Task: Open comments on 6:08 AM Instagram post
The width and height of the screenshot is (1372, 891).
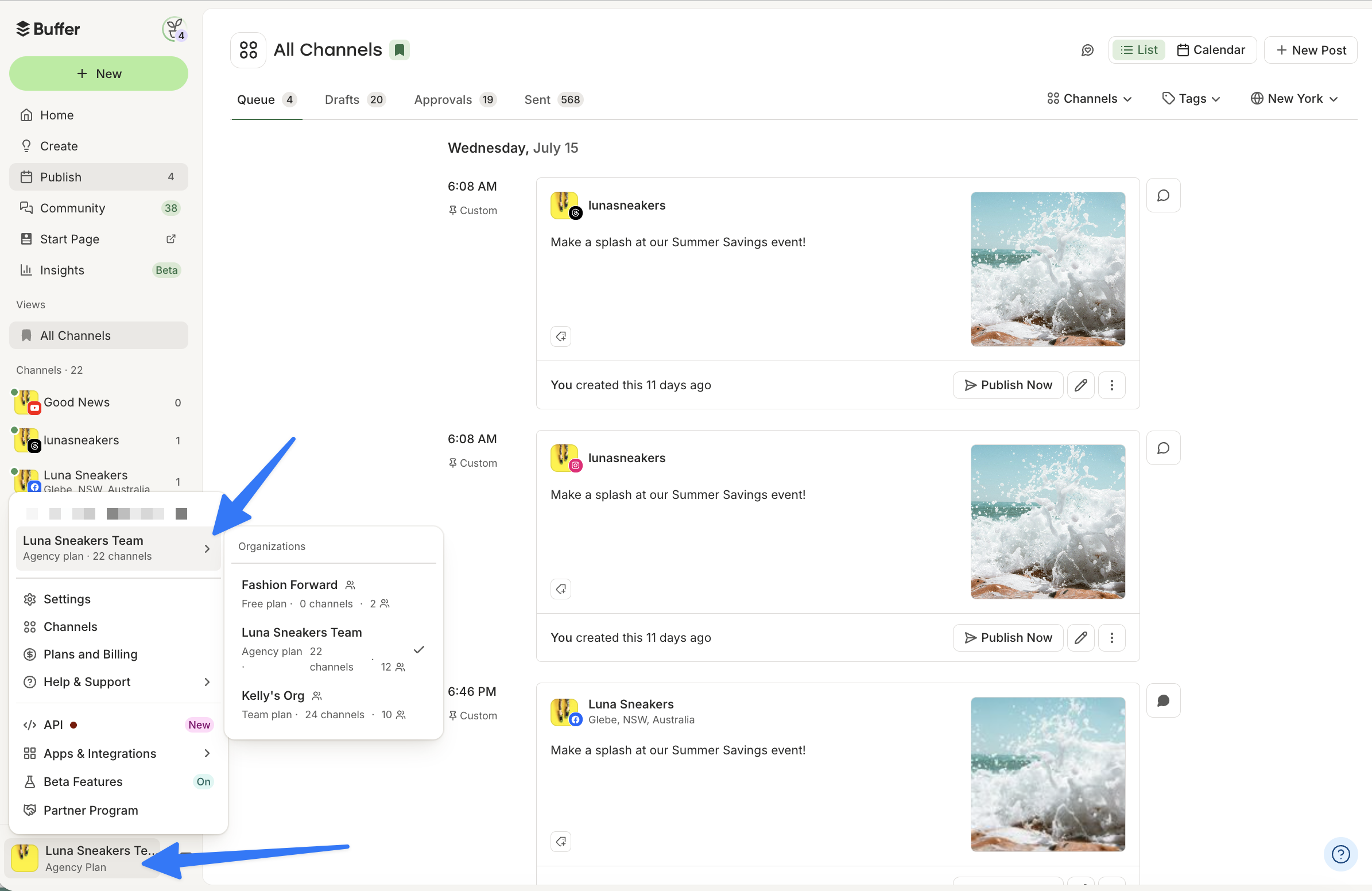Action: tap(1163, 448)
